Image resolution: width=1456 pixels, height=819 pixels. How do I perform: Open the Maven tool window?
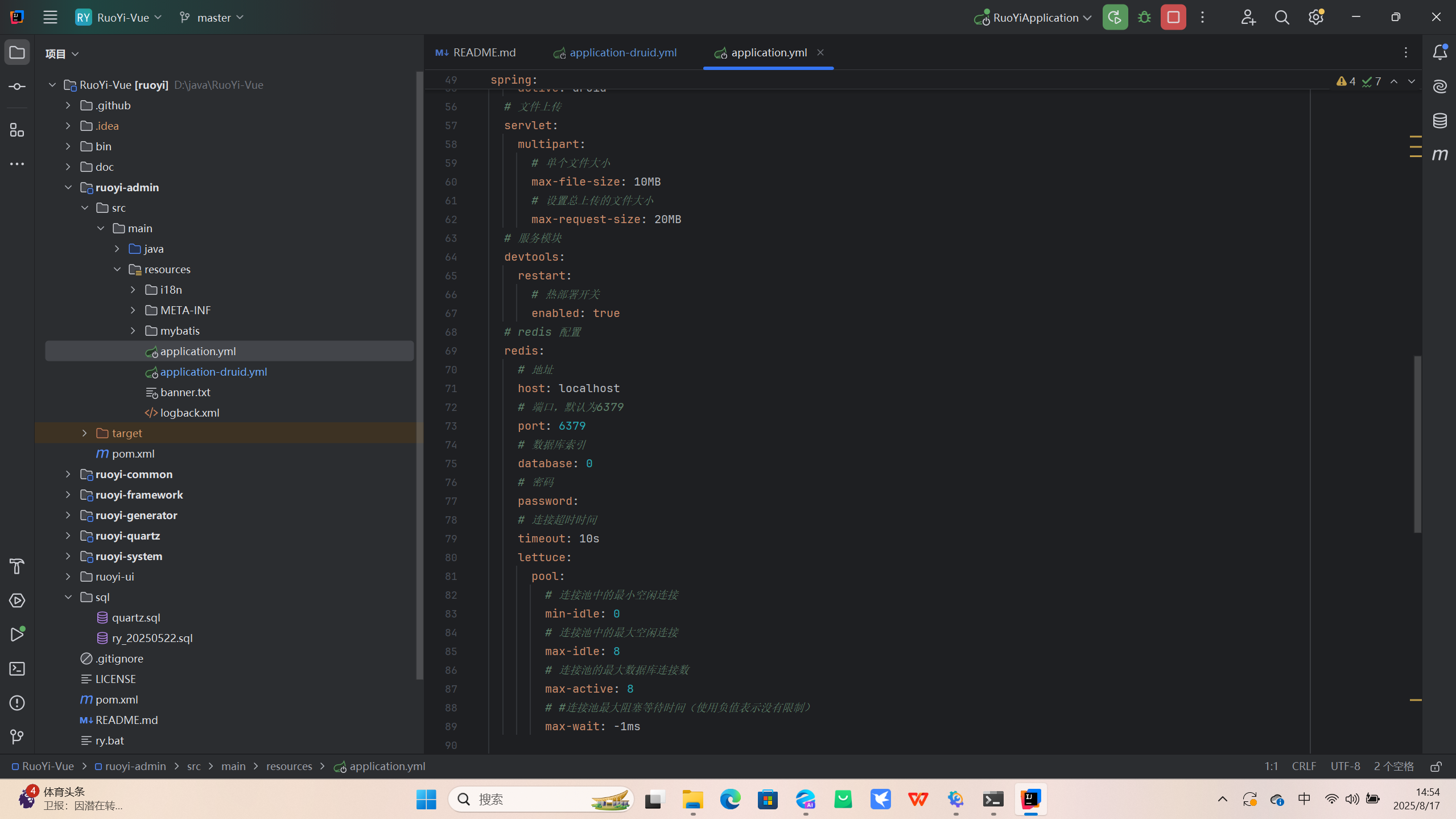tap(1439, 154)
